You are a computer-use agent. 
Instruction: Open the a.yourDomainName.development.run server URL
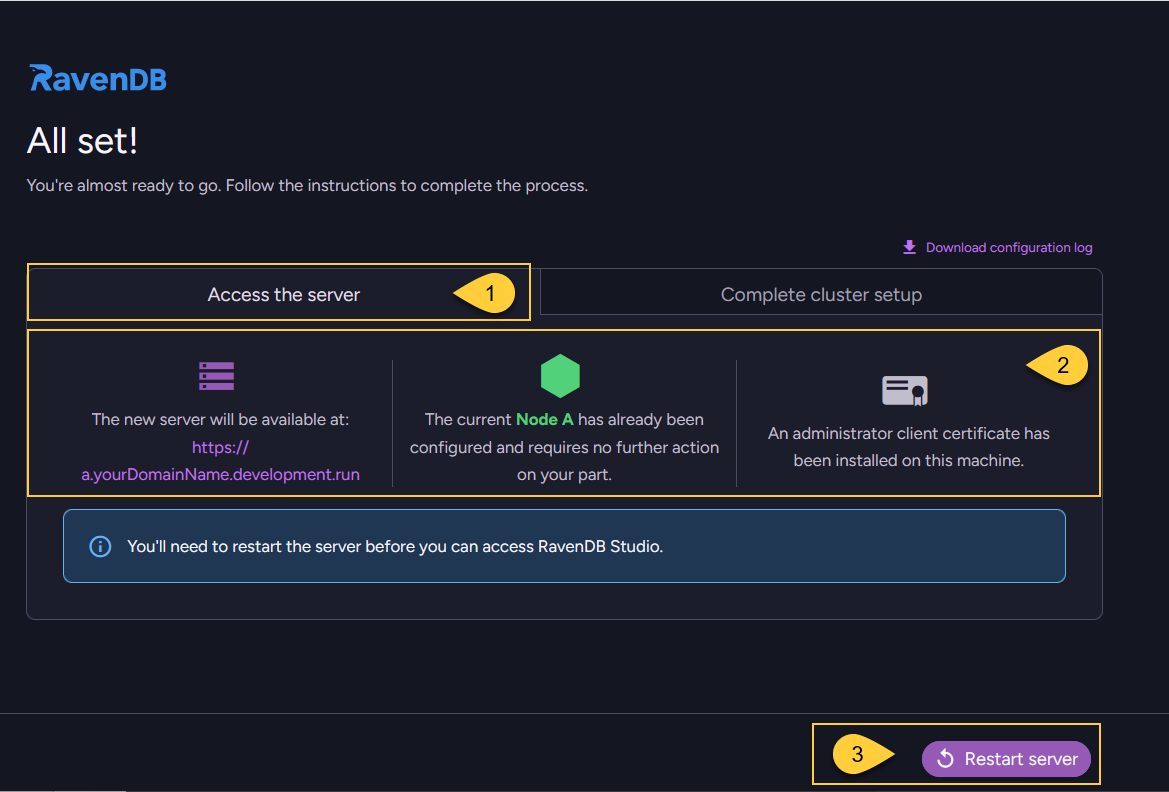pos(220,475)
